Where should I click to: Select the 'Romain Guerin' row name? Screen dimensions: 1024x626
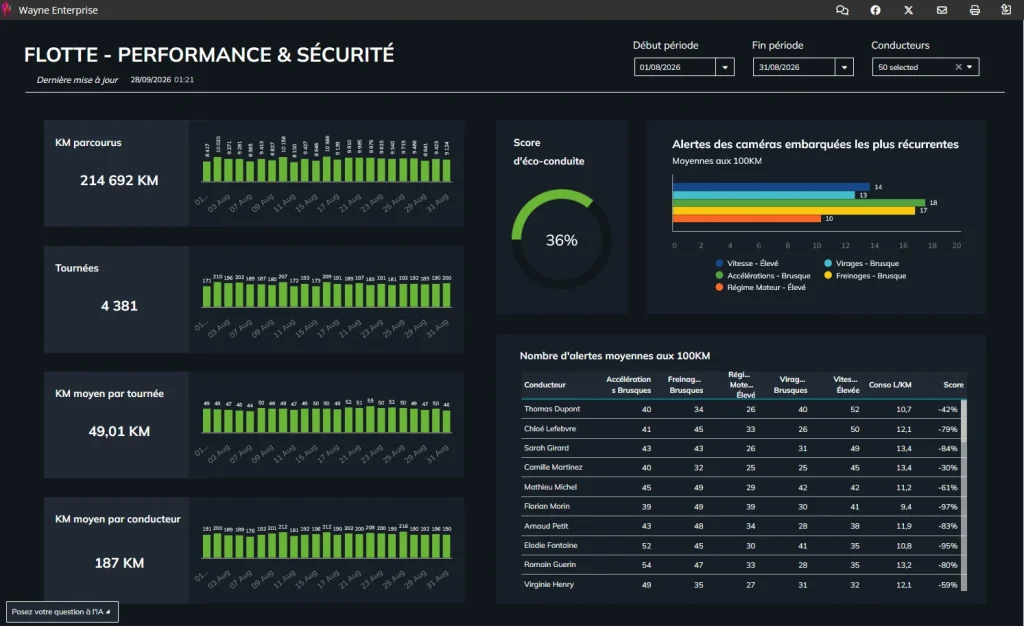pos(550,564)
